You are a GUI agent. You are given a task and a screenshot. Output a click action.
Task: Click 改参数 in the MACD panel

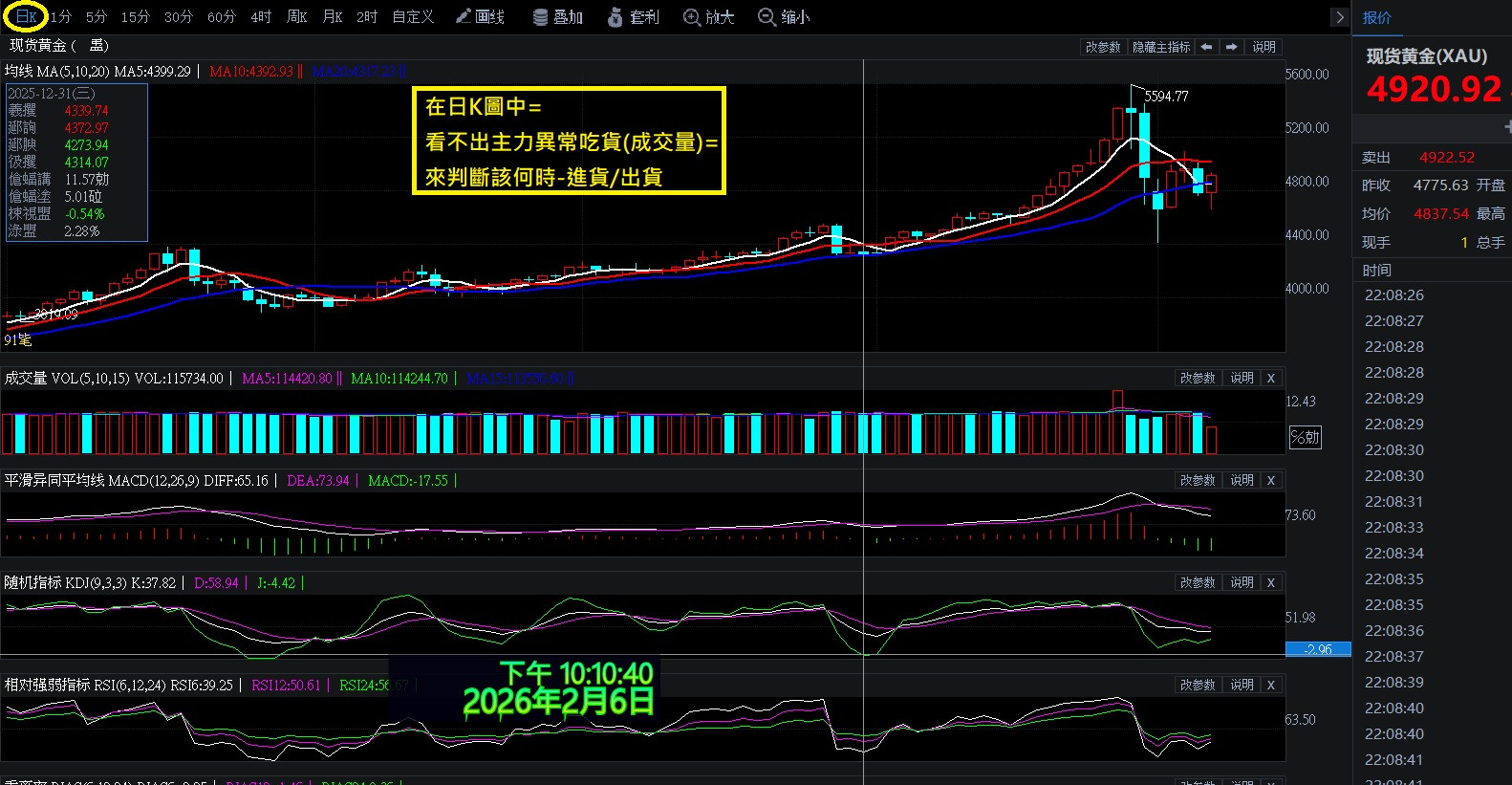point(1197,481)
